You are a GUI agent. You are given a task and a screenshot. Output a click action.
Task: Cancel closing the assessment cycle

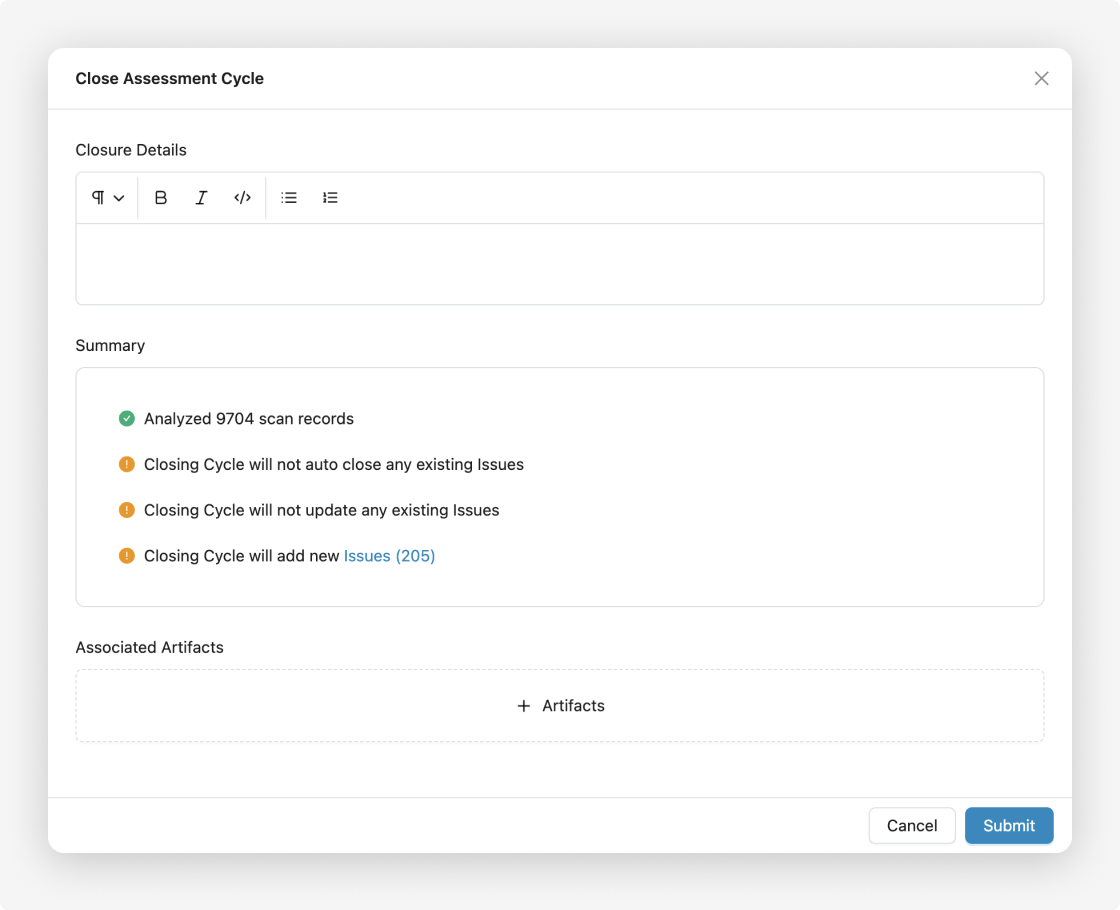coord(911,826)
